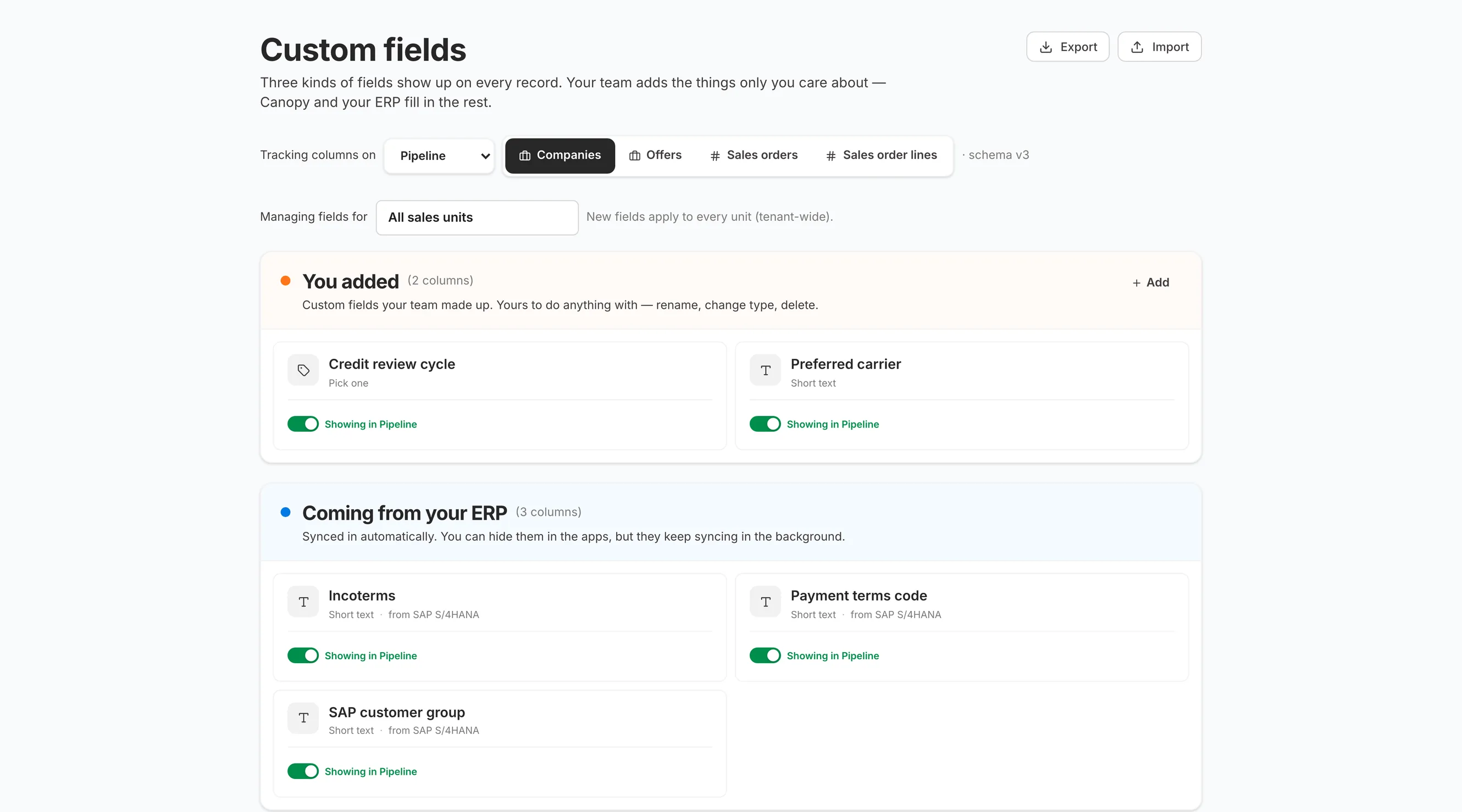Toggle SAP customer group Pipeline visibility
Screen dimensions: 1462x812
[302, 771]
